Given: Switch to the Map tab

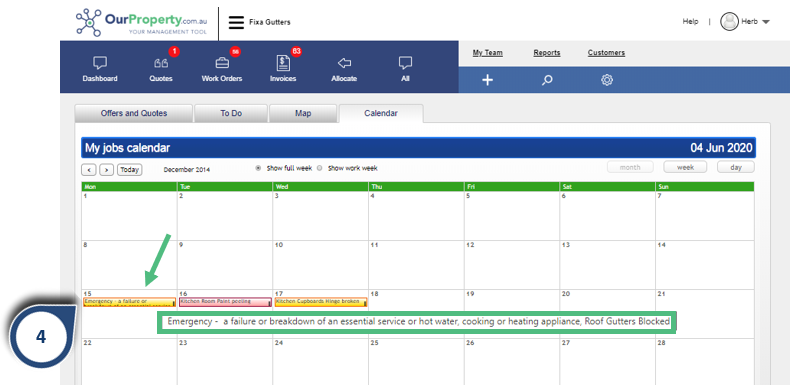Looking at the screenshot, I should coord(303,113).
